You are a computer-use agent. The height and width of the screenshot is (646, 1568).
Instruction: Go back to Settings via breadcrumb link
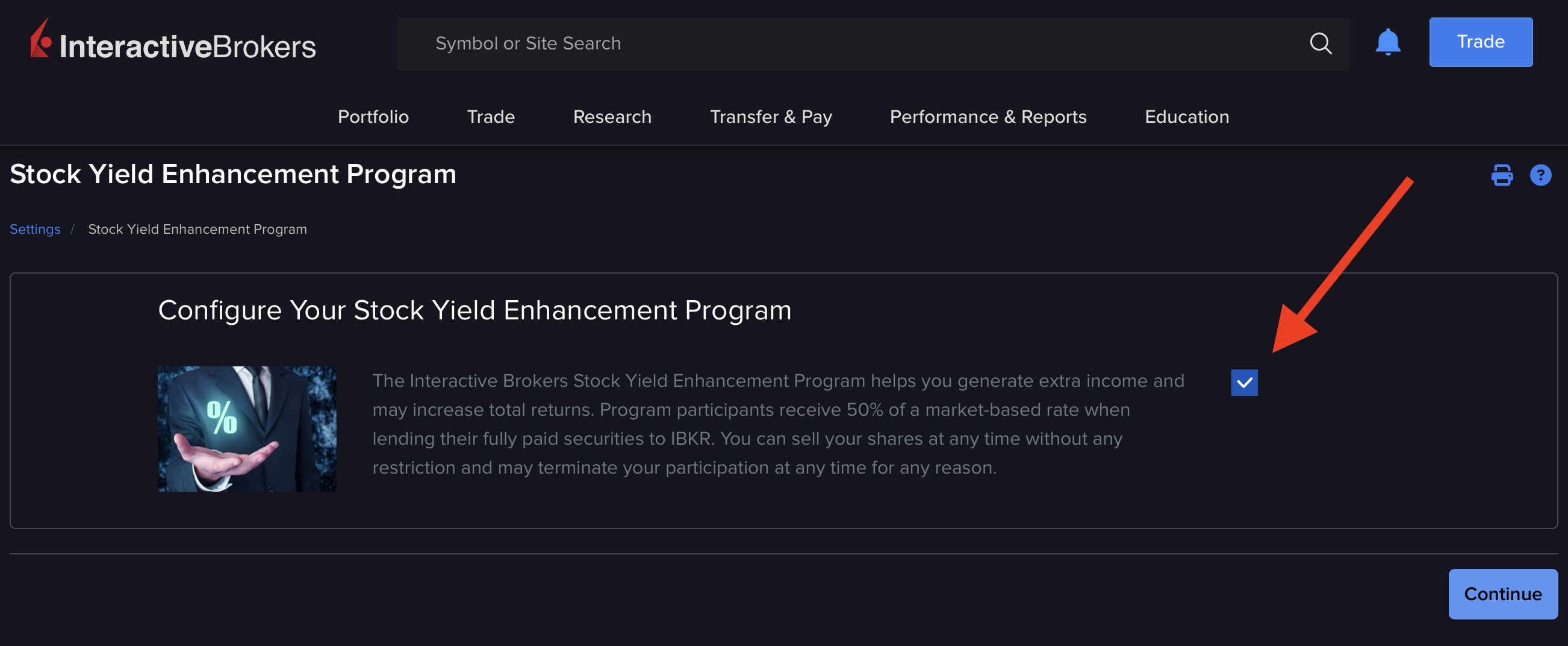[35, 229]
